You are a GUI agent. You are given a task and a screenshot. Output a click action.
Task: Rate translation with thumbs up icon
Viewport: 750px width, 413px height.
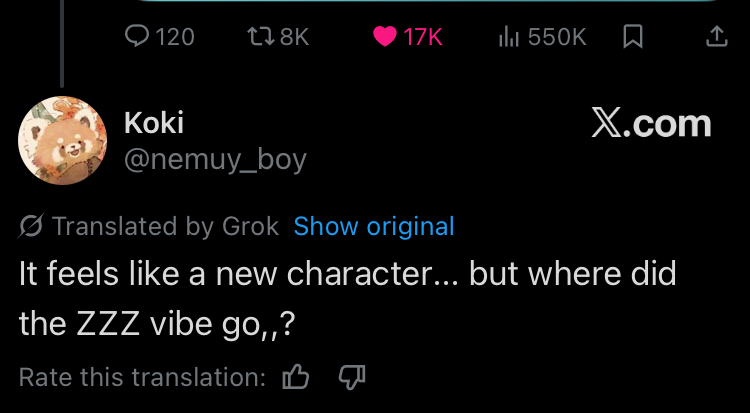click(296, 377)
